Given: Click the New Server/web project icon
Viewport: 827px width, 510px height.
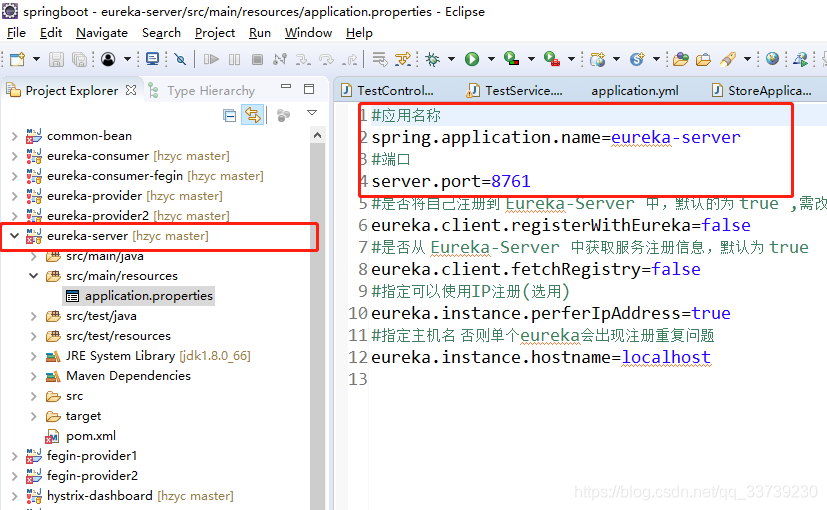Looking at the screenshot, I should [x=598, y=59].
